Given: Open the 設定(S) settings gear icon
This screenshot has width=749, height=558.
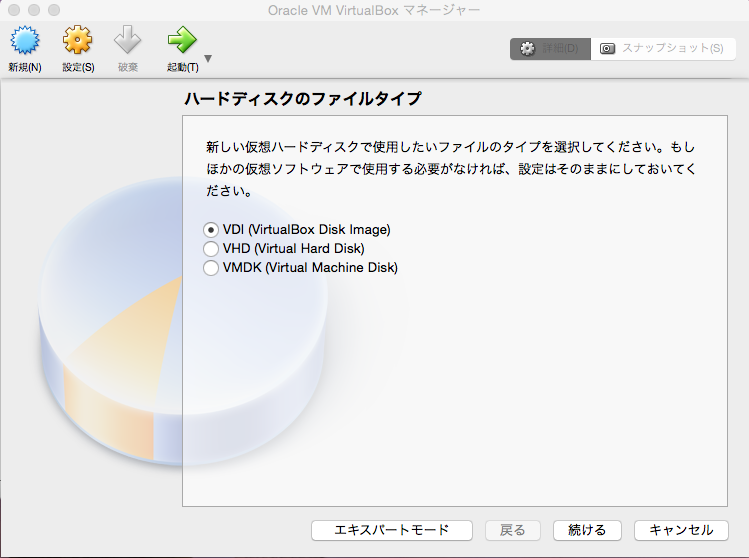Looking at the screenshot, I should 77,40.
